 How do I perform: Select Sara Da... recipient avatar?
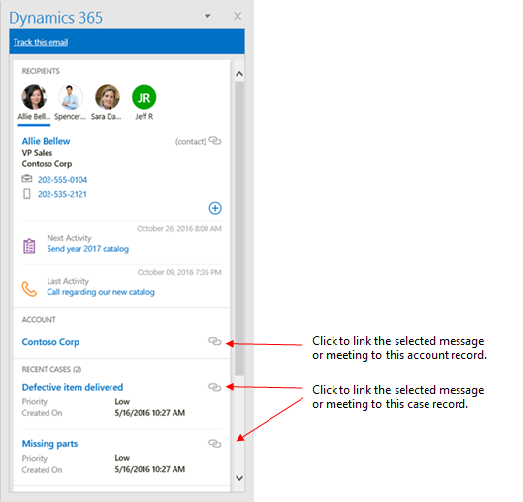tap(107, 97)
